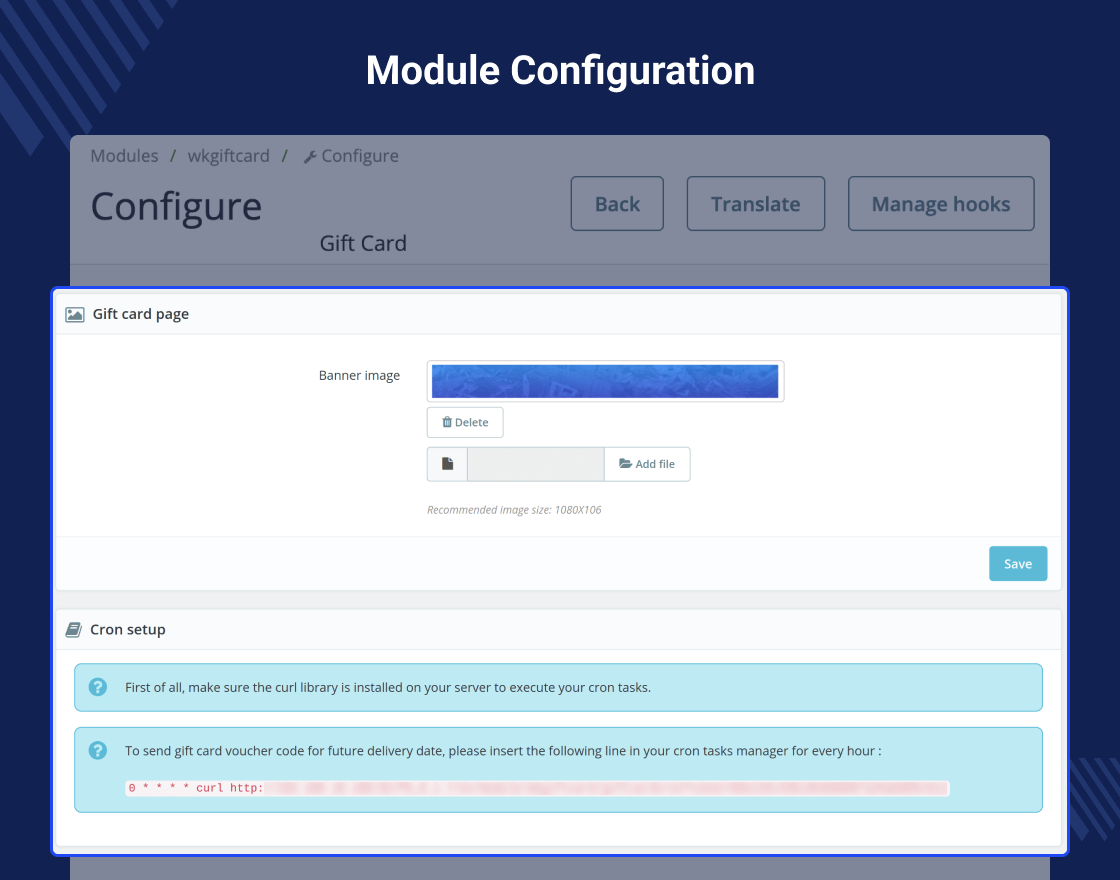1120x880 pixels.
Task: Open the Modules breadcrumb link
Action: point(124,156)
